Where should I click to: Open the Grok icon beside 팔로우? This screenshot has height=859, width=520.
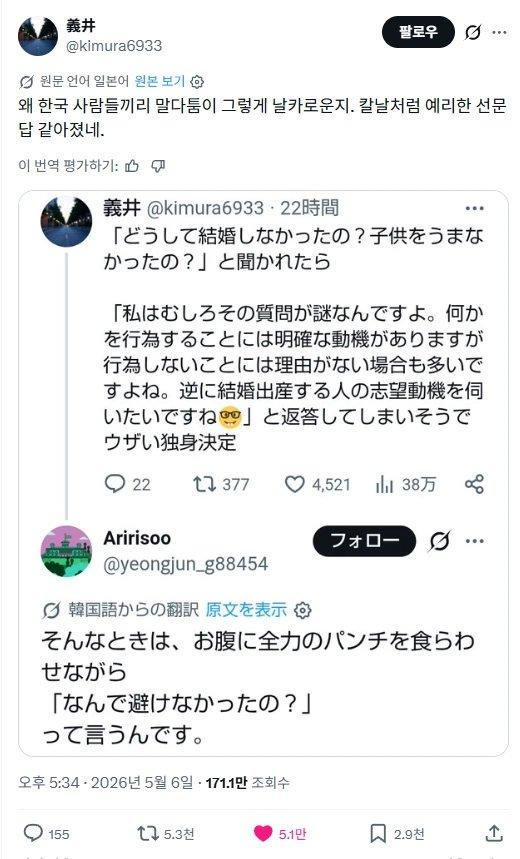coord(473,32)
